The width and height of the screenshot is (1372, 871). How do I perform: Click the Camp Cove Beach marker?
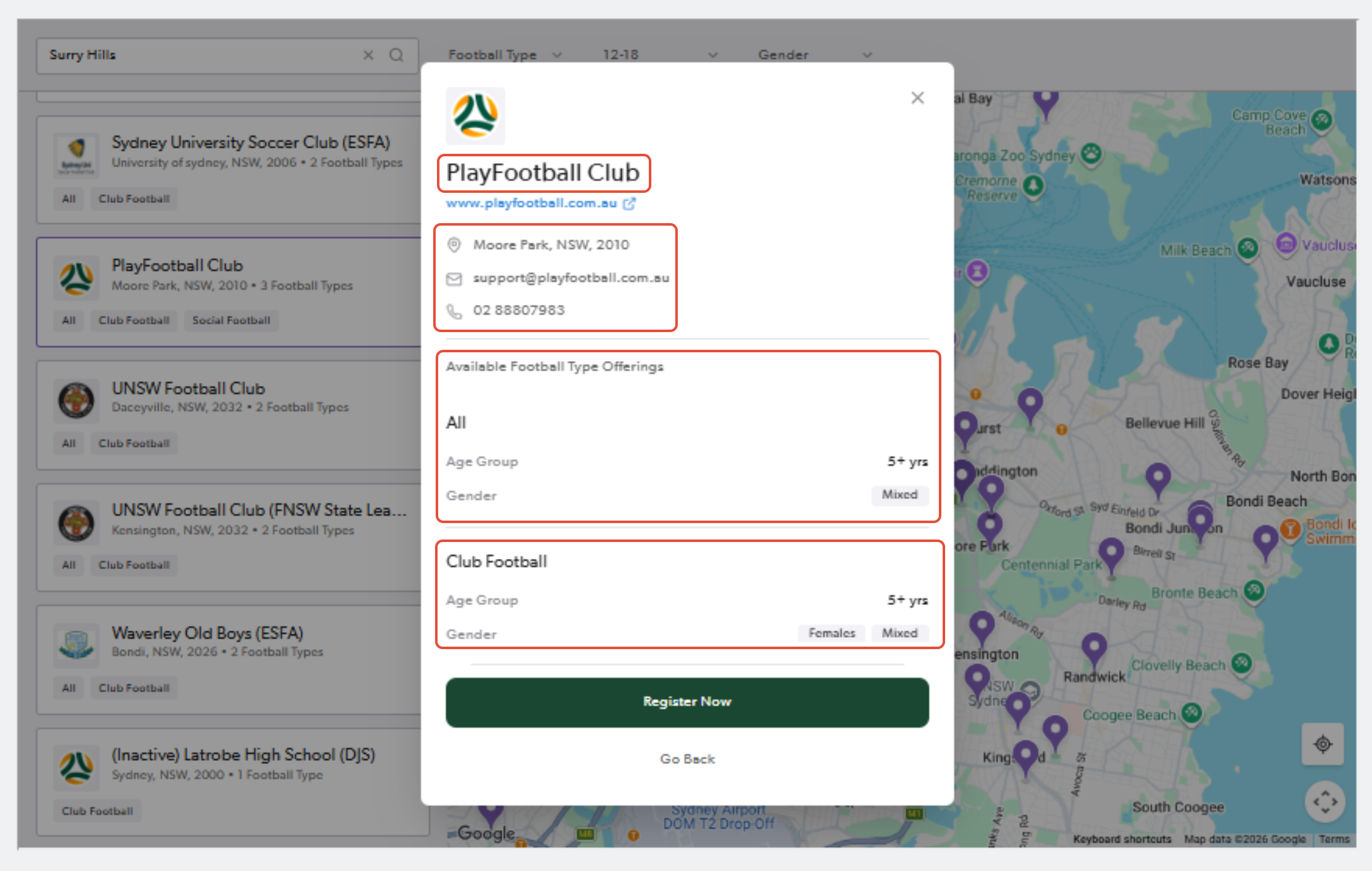tap(1322, 119)
